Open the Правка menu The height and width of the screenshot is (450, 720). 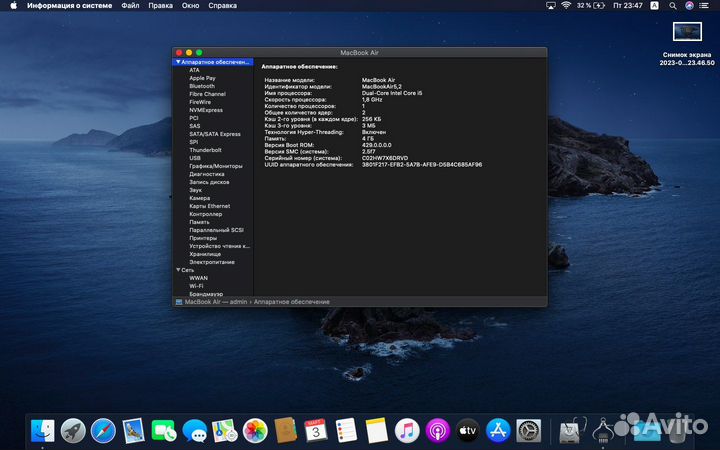160,6
